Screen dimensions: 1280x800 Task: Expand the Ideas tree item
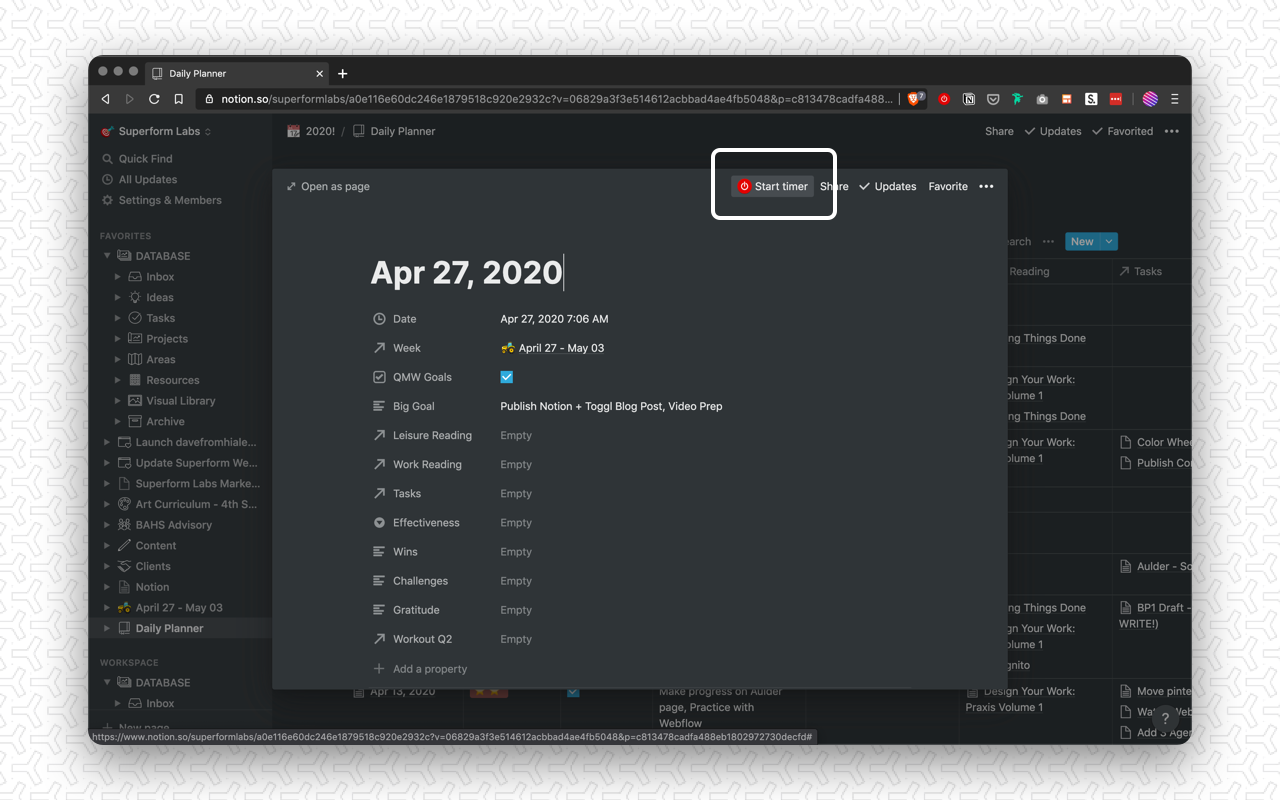coord(118,297)
